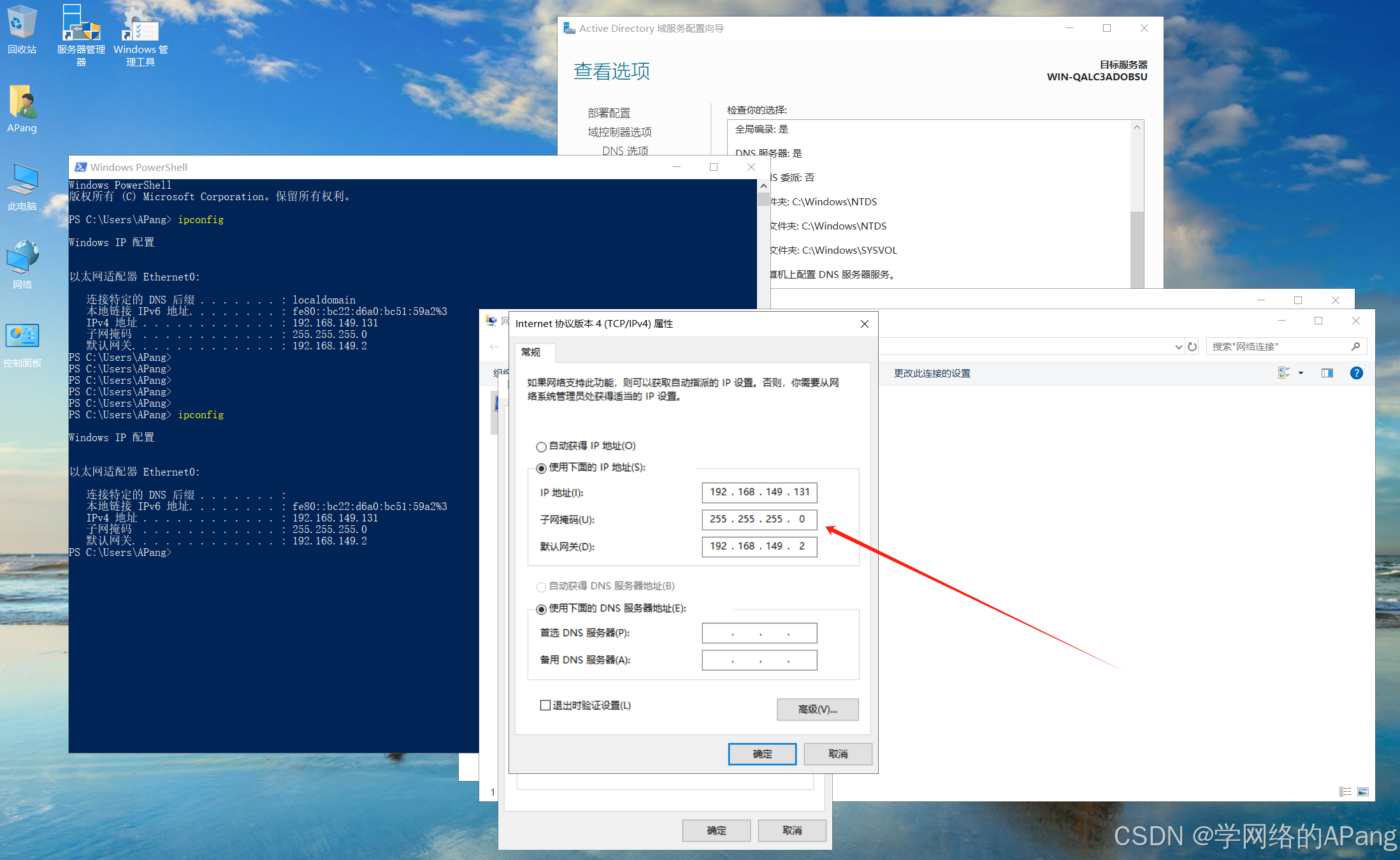Click the scroll up arrow in PowerShell window
This screenshot has width=1400, height=860.
point(763,186)
